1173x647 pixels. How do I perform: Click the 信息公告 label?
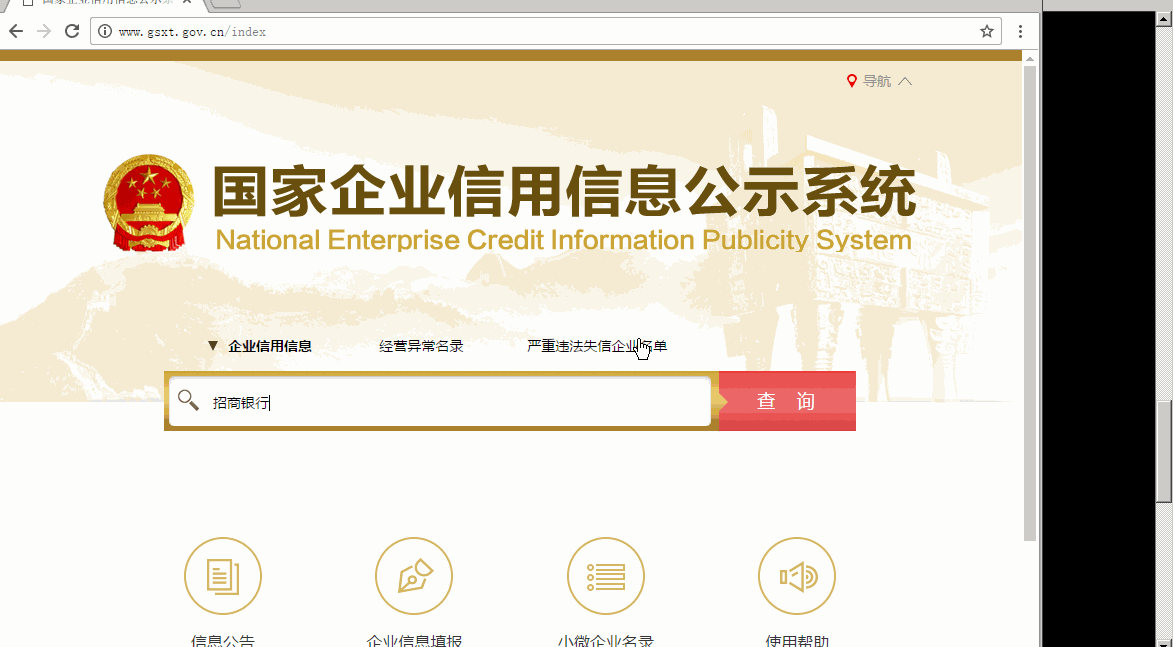click(x=223, y=641)
